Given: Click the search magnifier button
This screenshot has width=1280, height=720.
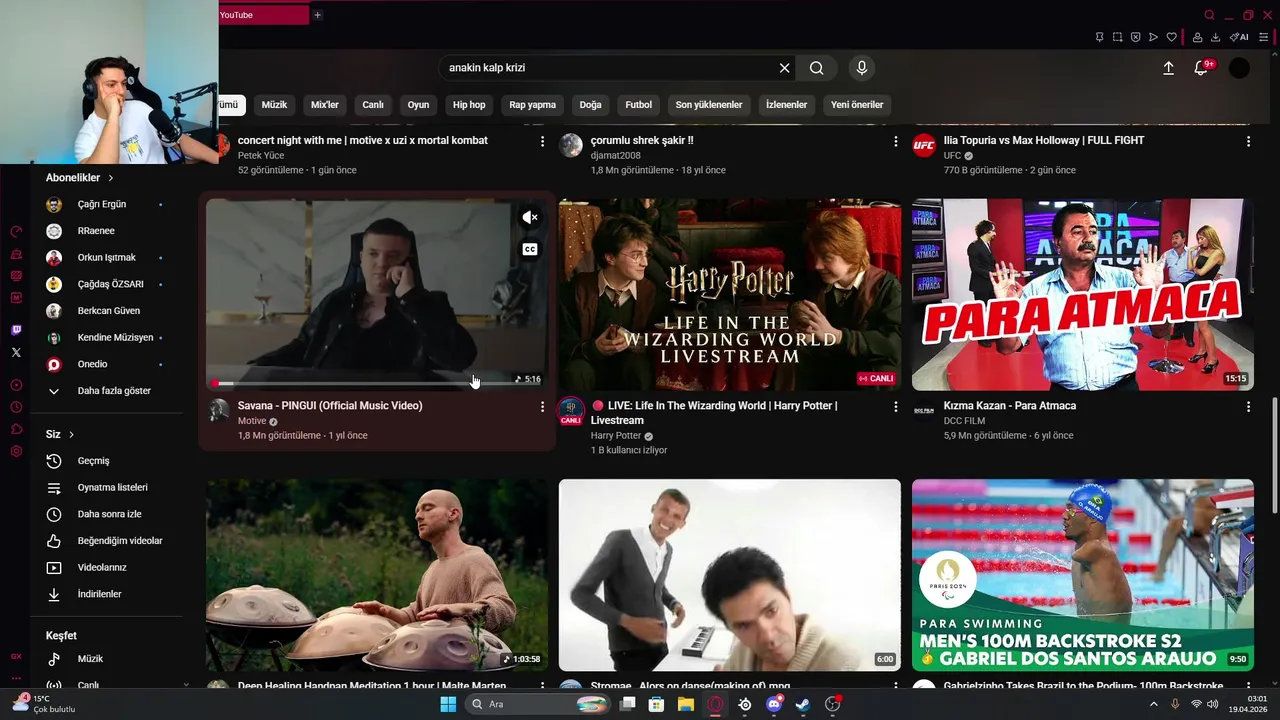Looking at the screenshot, I should click(x=817, y=68).
